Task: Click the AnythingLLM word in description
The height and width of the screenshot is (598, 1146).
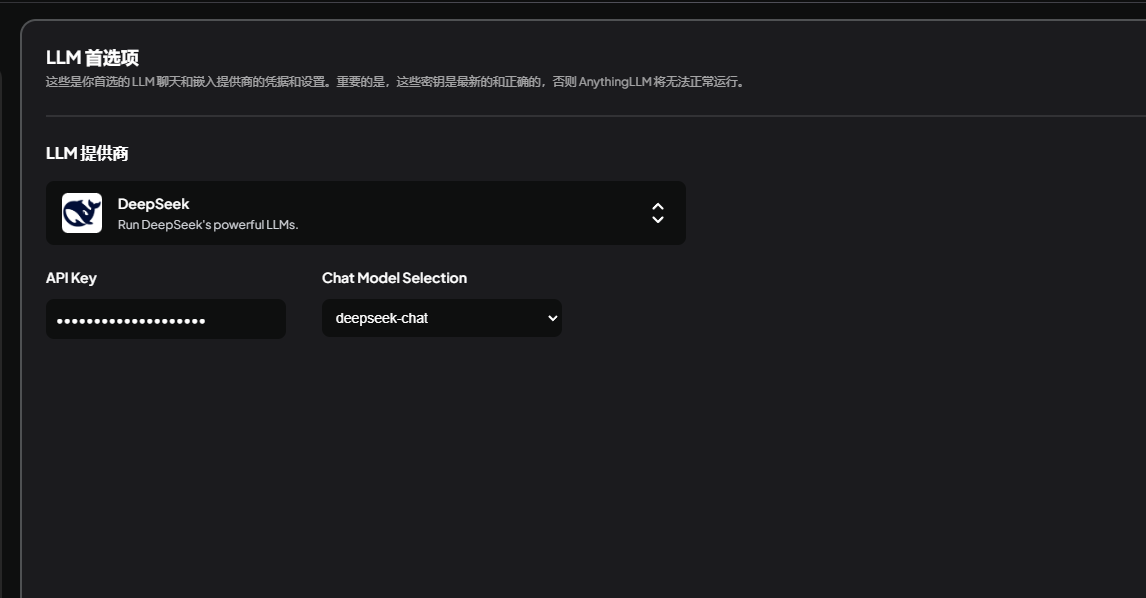Action: coord(615,82)
